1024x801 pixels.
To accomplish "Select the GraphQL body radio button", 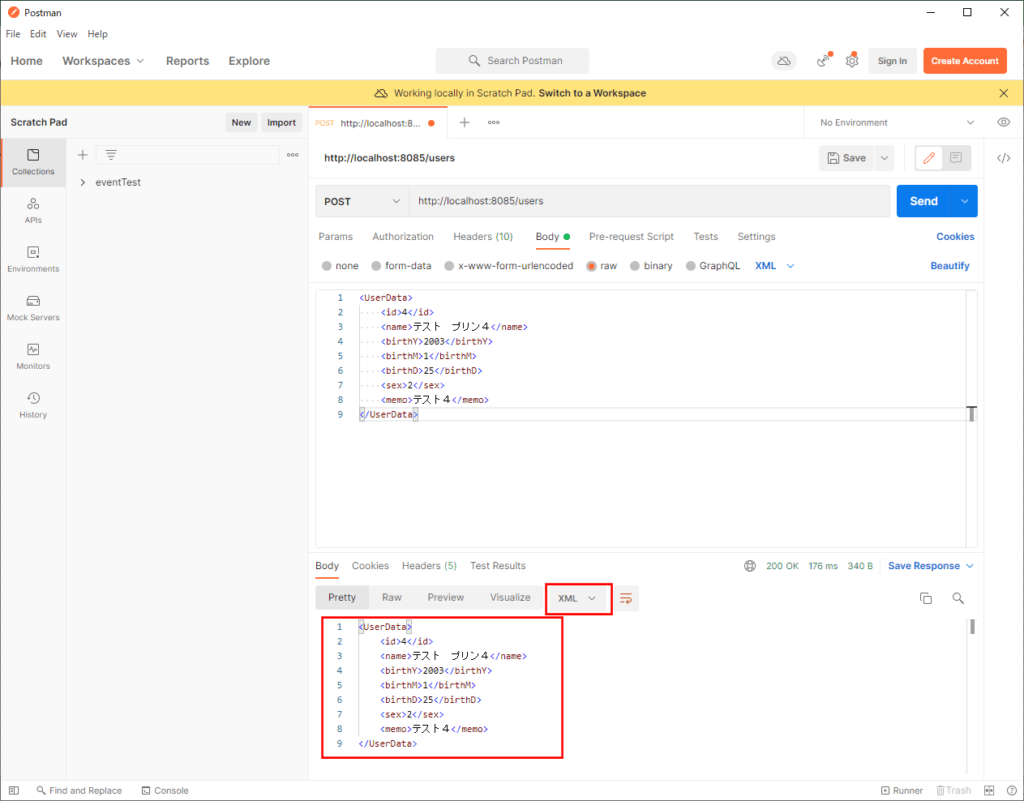I will tap(690, 266).
